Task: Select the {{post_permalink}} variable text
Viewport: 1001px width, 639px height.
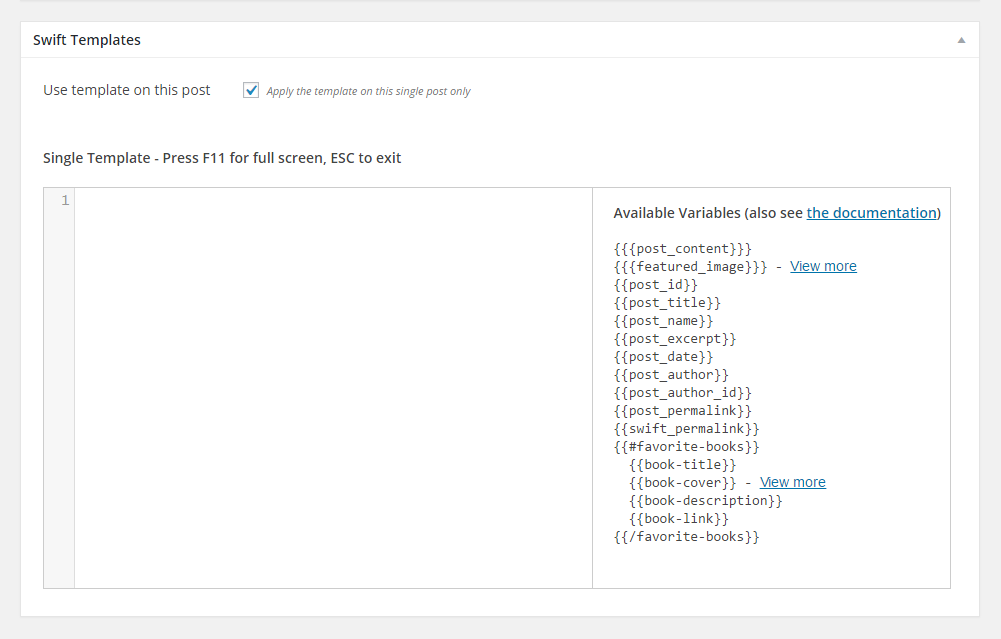Action: click(x=682, y=410)
